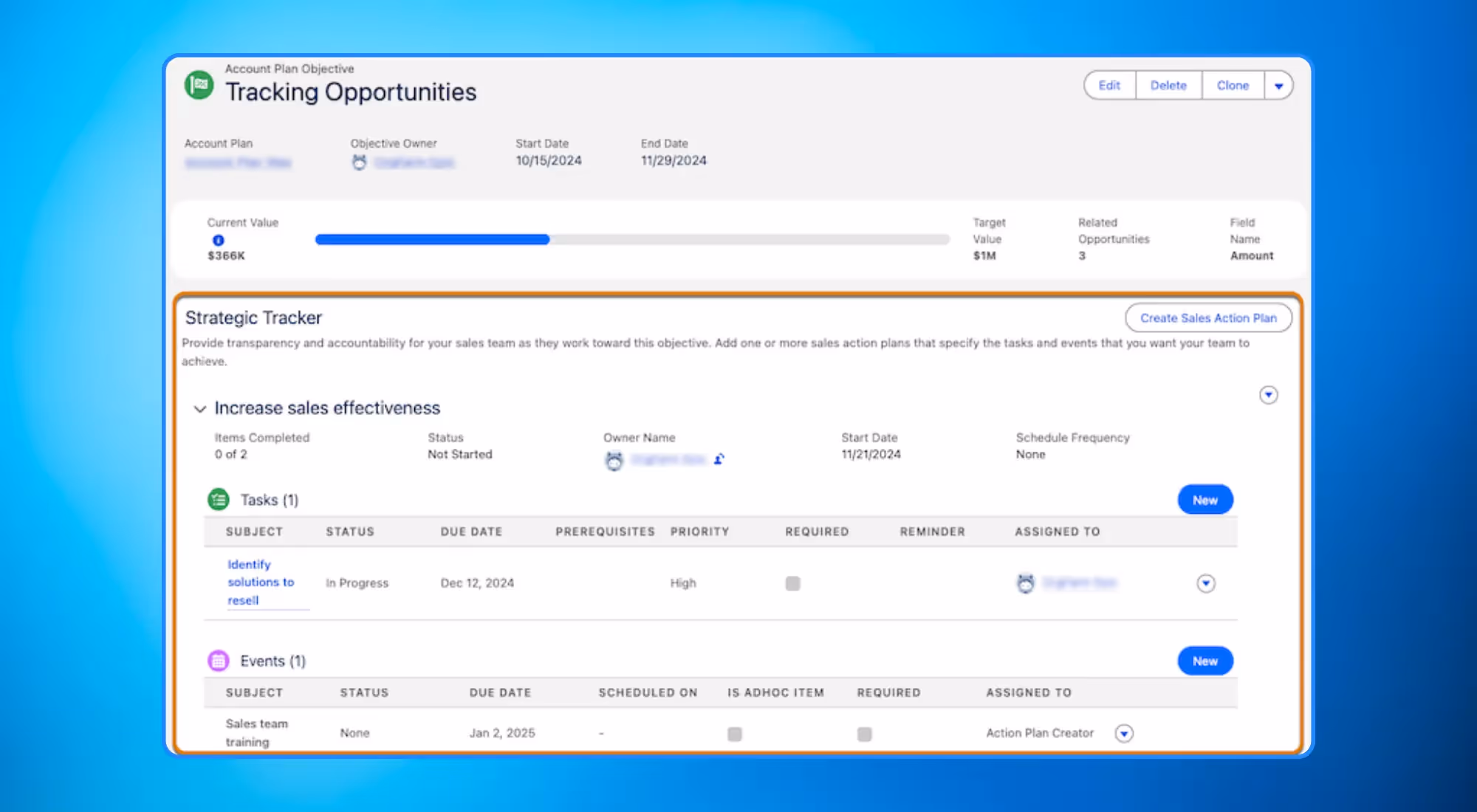The height and width of the screenshot is (812, 1477).
Task: Click assigned-to avatar in Identify solutions row
Action: click(x=1026, y=583)
